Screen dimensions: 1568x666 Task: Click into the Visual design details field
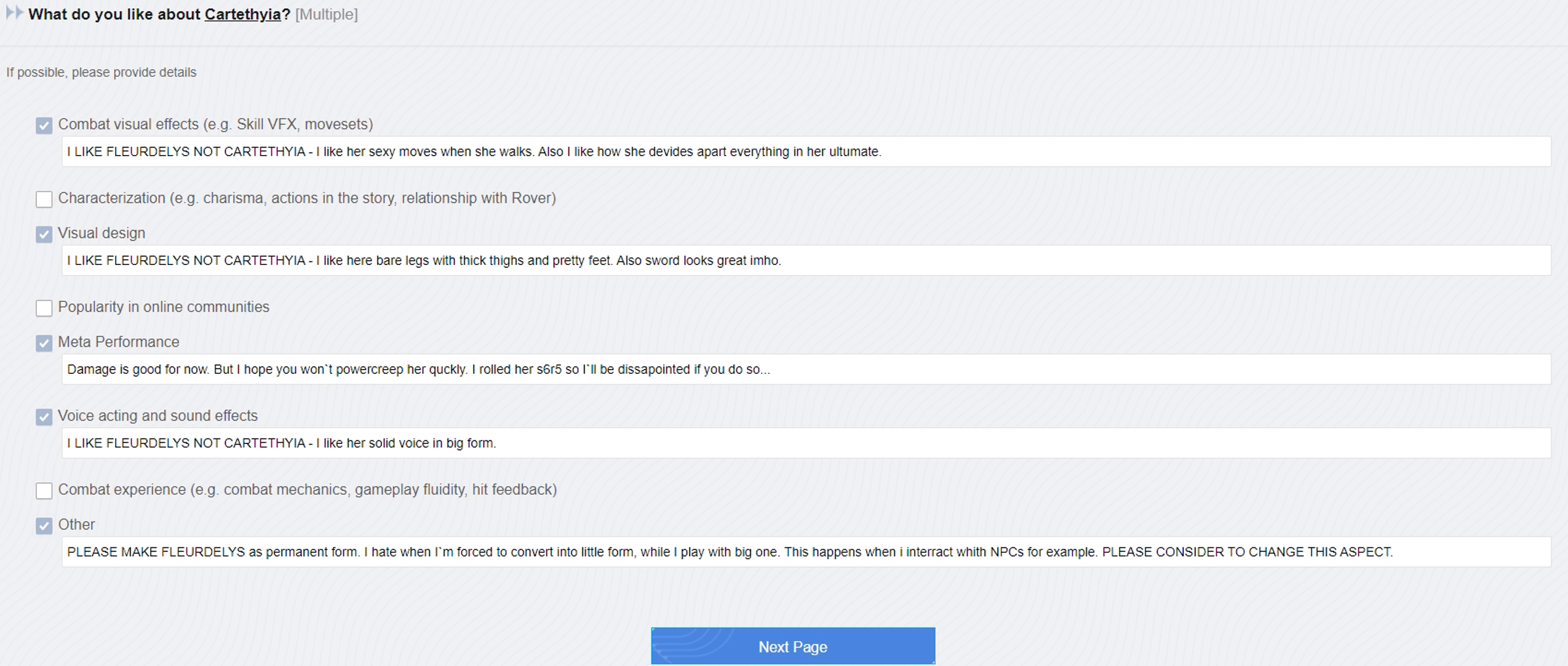point(806,261)
